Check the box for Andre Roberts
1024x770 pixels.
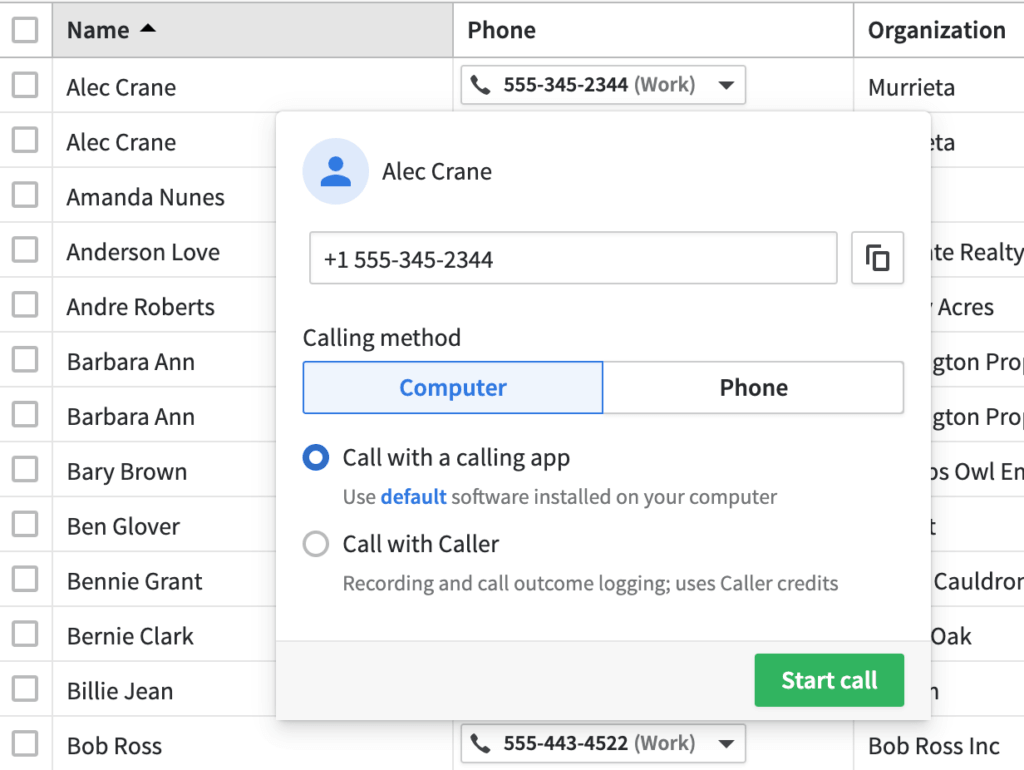tap(25, 304)
